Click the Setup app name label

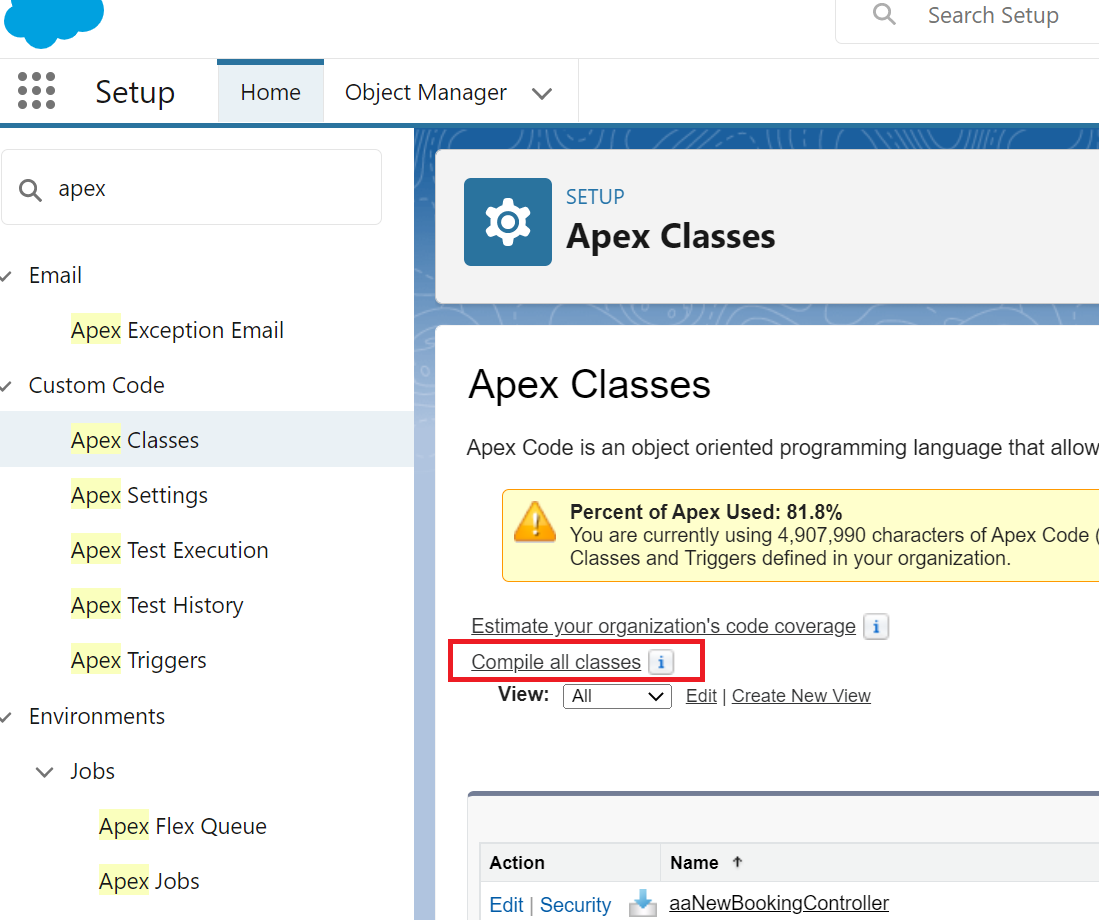(135, 92)
